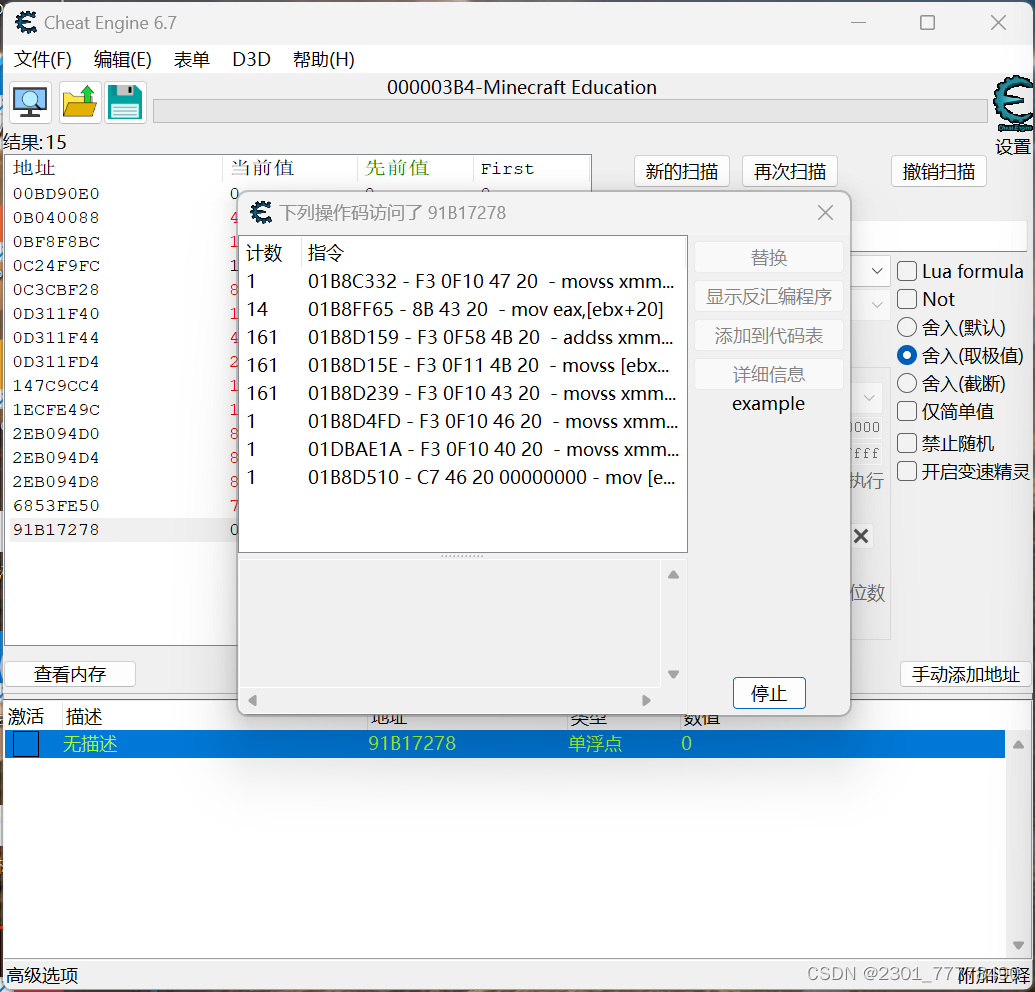
Task: Click the 再次扫描 button
Action: pos(789,172)
